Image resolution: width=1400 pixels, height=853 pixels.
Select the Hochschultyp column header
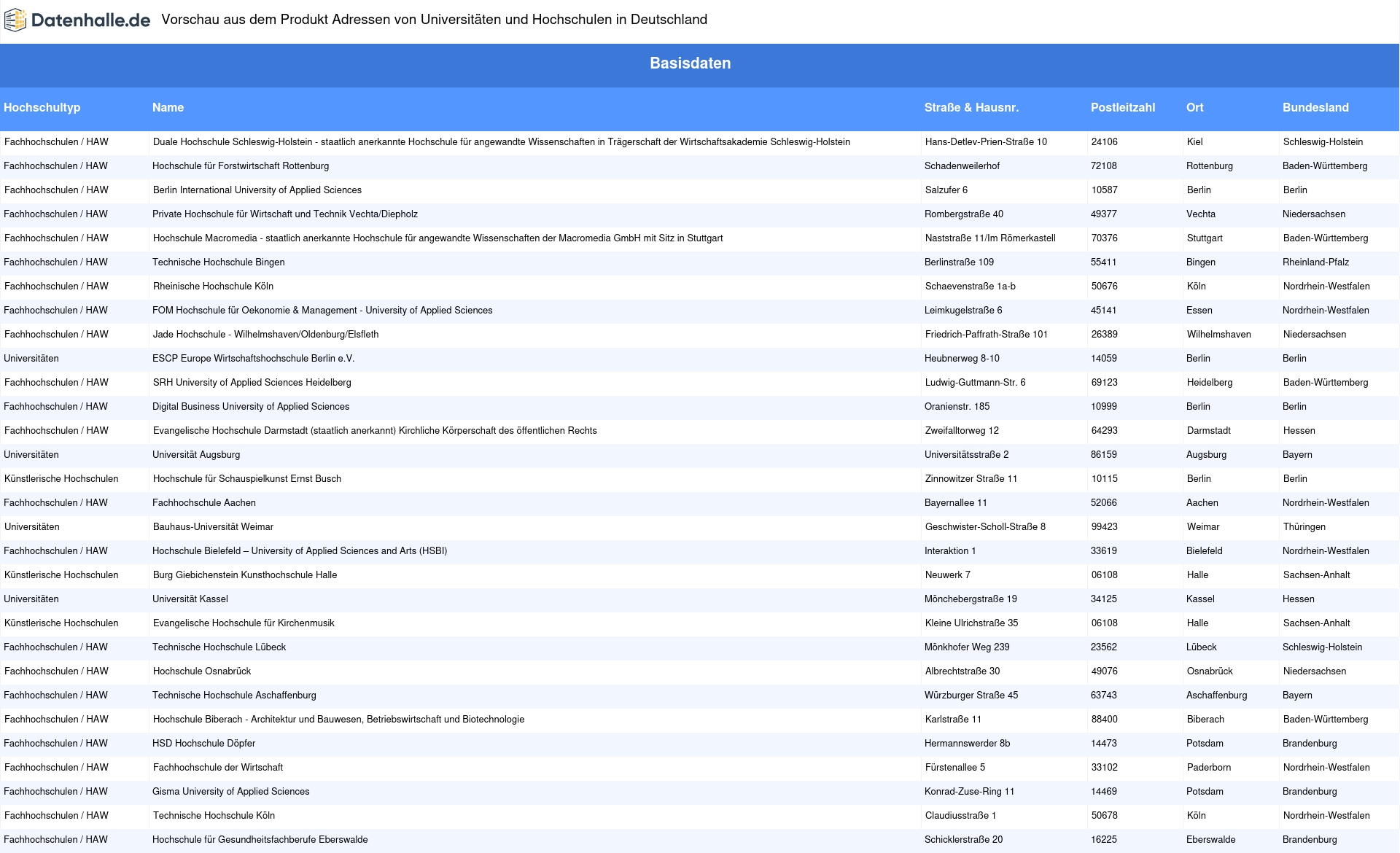coord(42,107)
